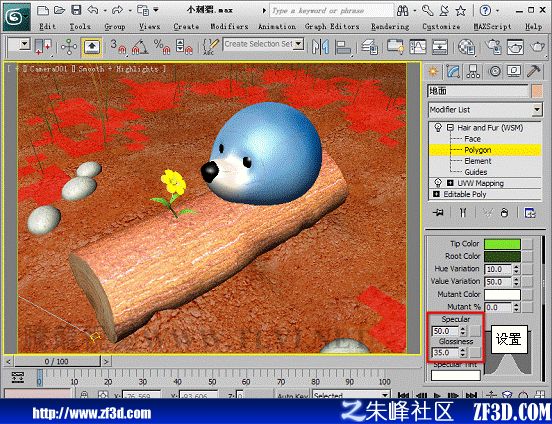The height and width of the screenshot is (424, 552).
Task: Open the Hierarchy command panel tab
Action: [473, 71]
